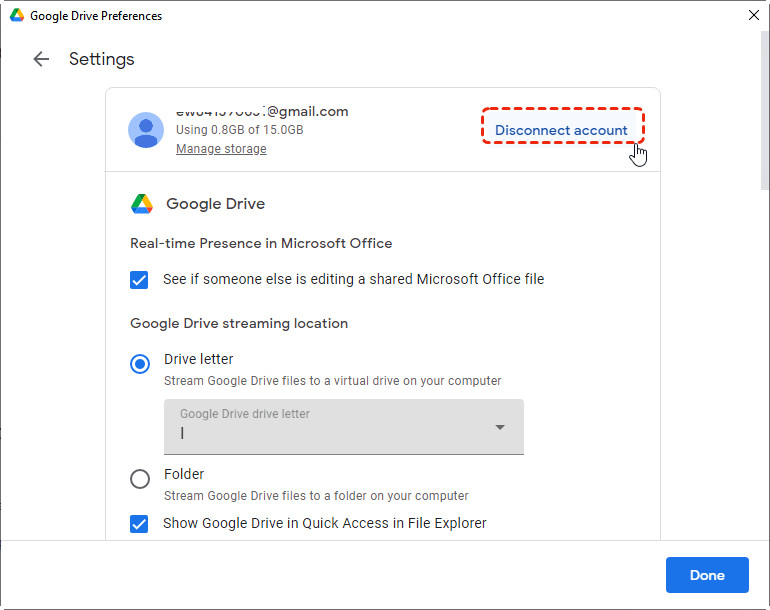Viewport: 770px width, 610px height.
Task: Close the Google Drive Preferences window
Action: point(754,15)
